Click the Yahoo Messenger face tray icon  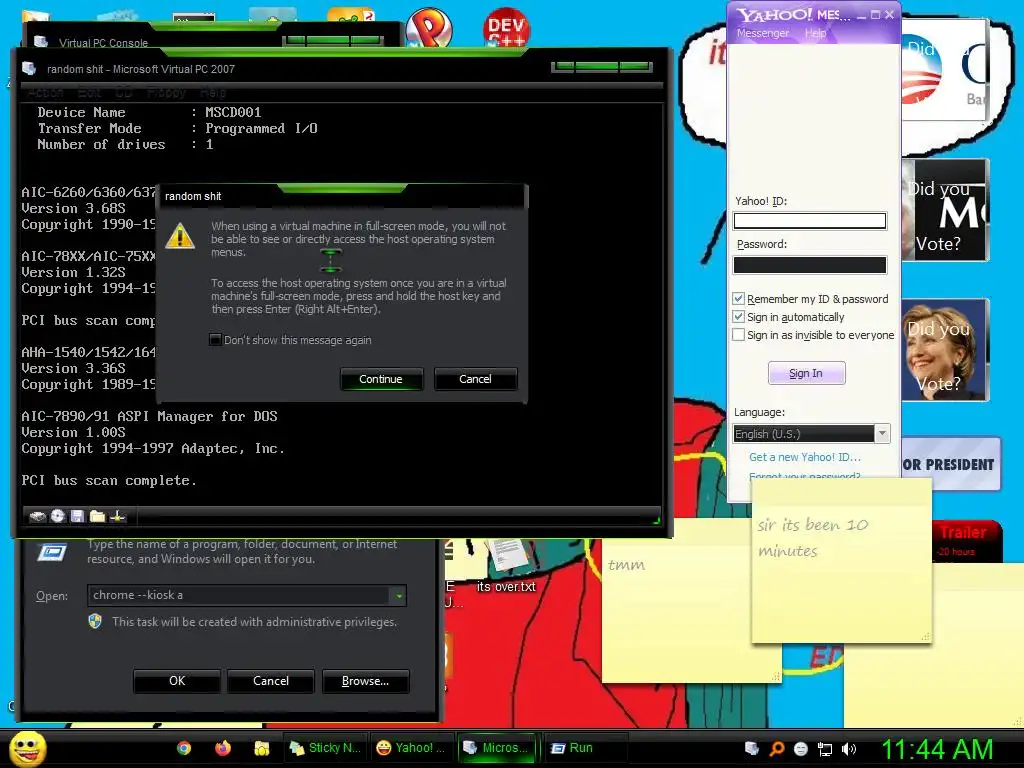tap(801, 749)
